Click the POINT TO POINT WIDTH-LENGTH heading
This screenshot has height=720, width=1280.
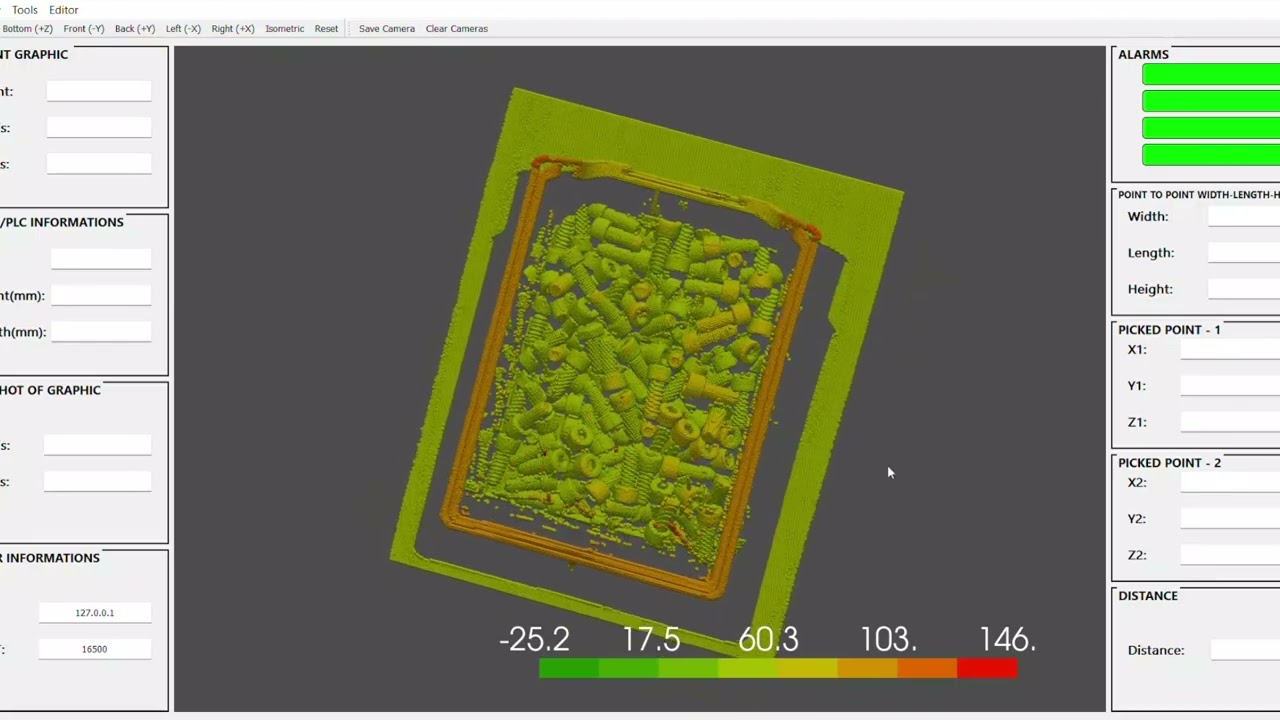coord(1199,194)
